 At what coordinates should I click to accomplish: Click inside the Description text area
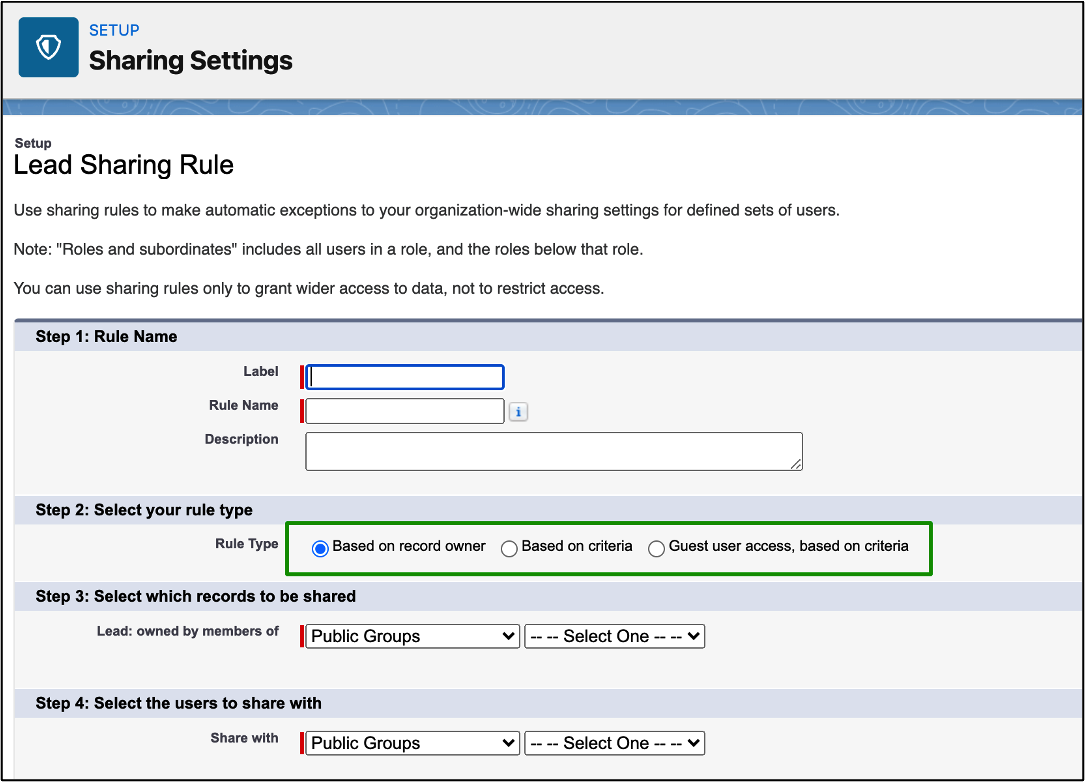[553, 451]
